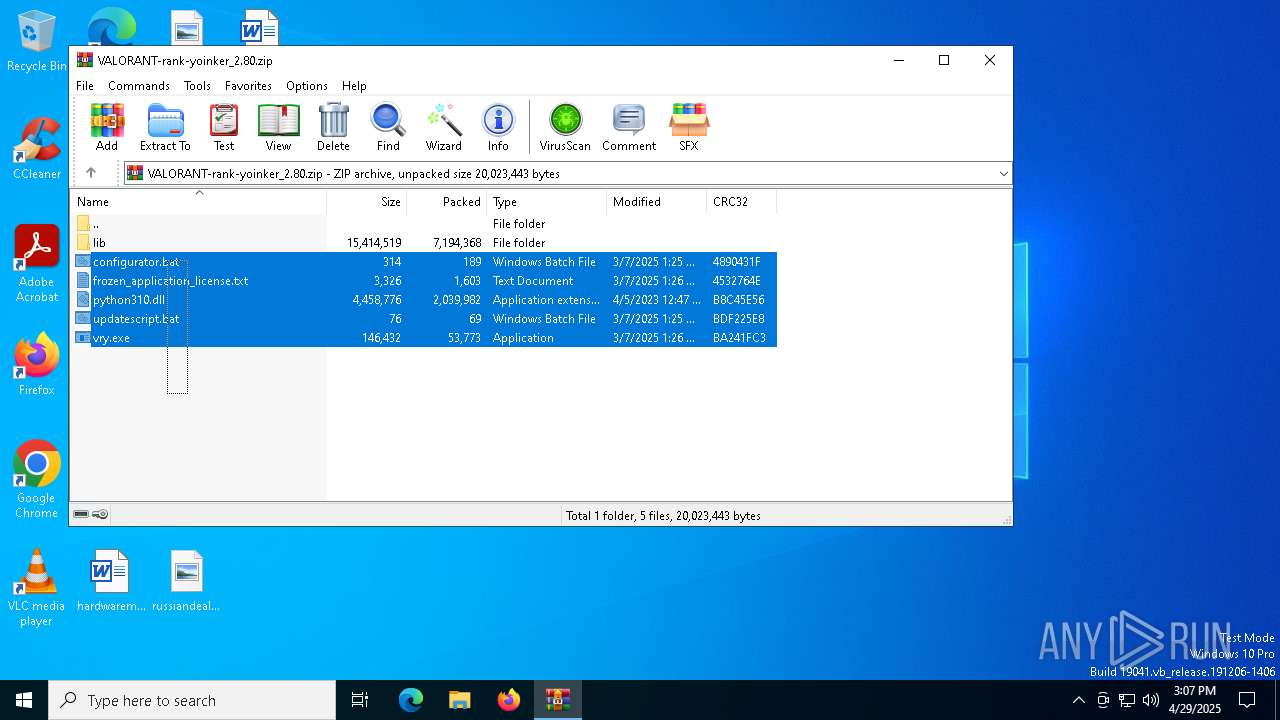The image size is (1280, 720).
Task: Sort by Modified column header
Action: tap(657, 202)
